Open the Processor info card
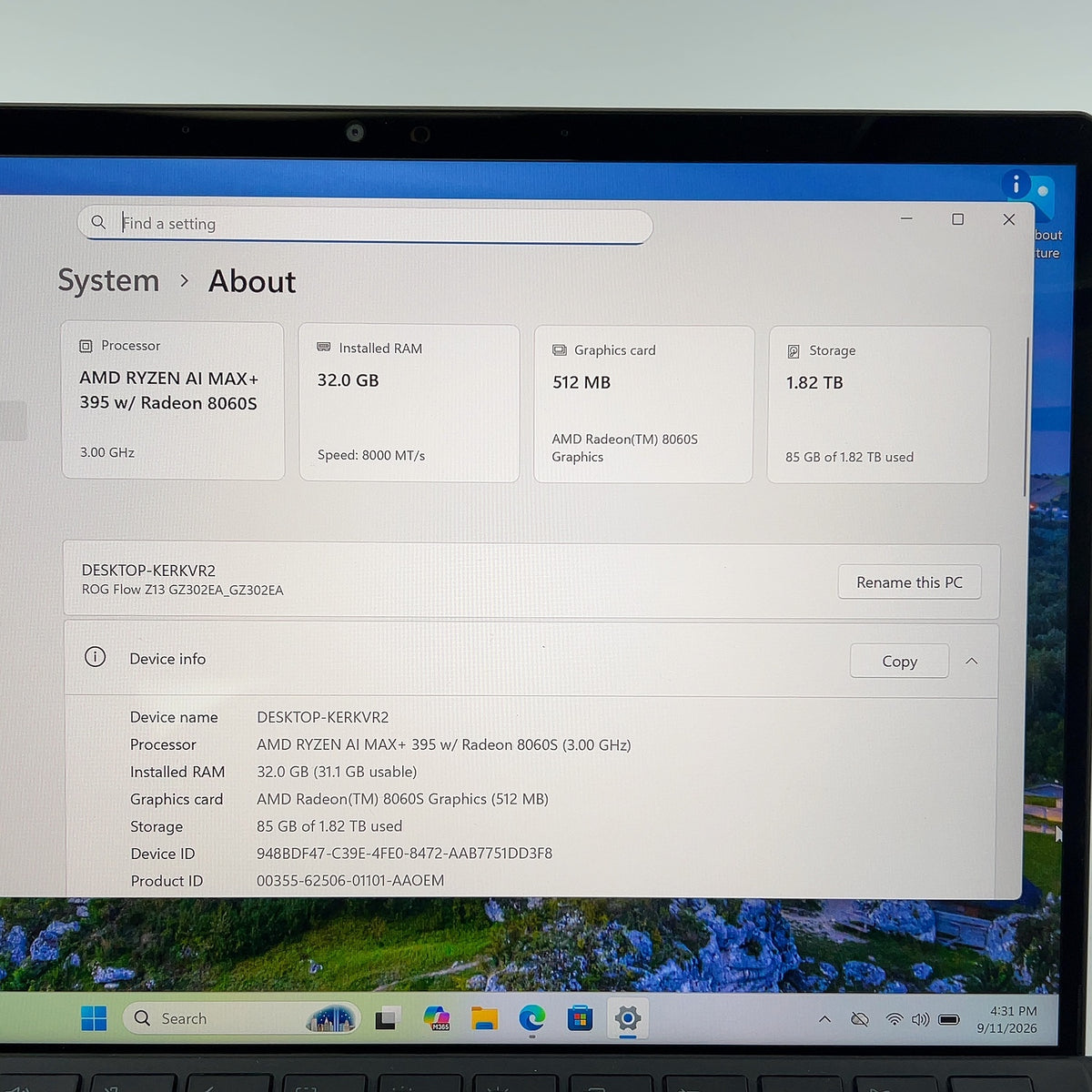 coord(173,399)
